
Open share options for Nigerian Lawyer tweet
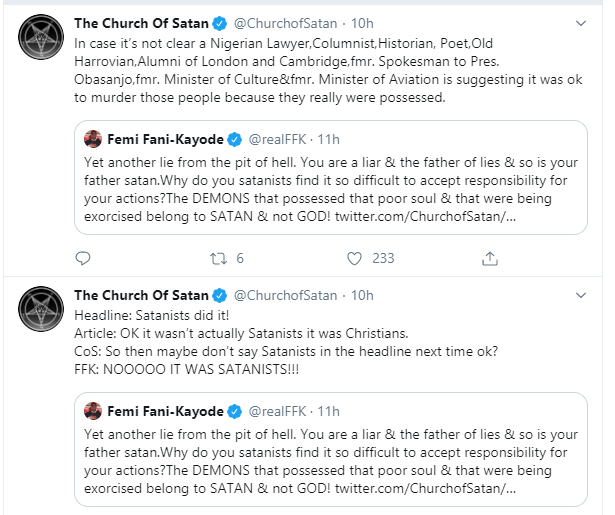(490, 258)
